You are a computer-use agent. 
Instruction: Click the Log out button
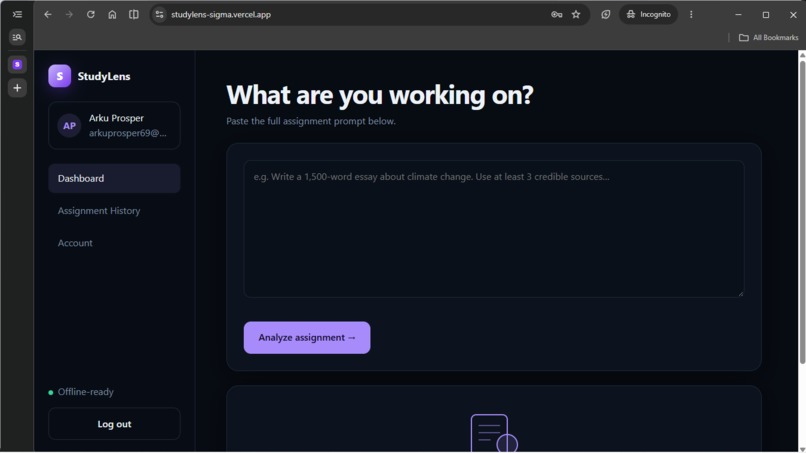[114, 424]
